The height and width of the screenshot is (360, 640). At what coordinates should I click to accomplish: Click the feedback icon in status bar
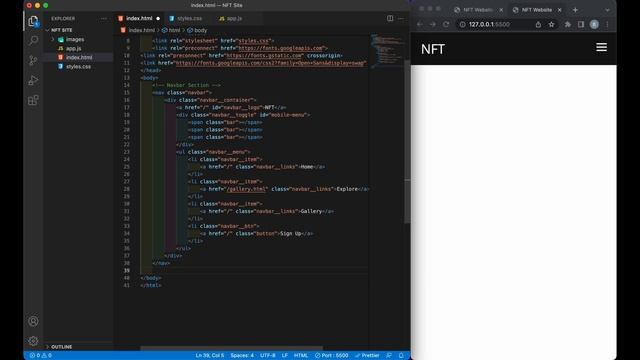(389, 356)
